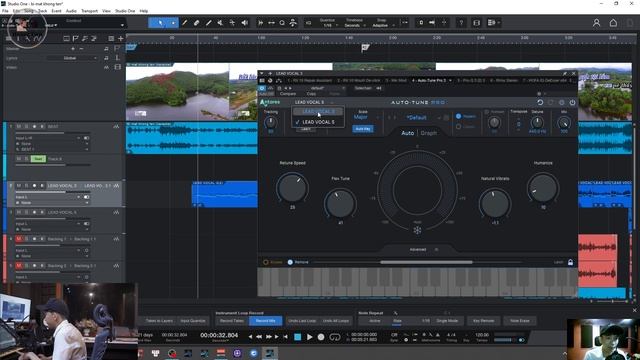This screenshot has height=360, width=640.
Task: Click the Auto Key button
Action: click(362, 129)
